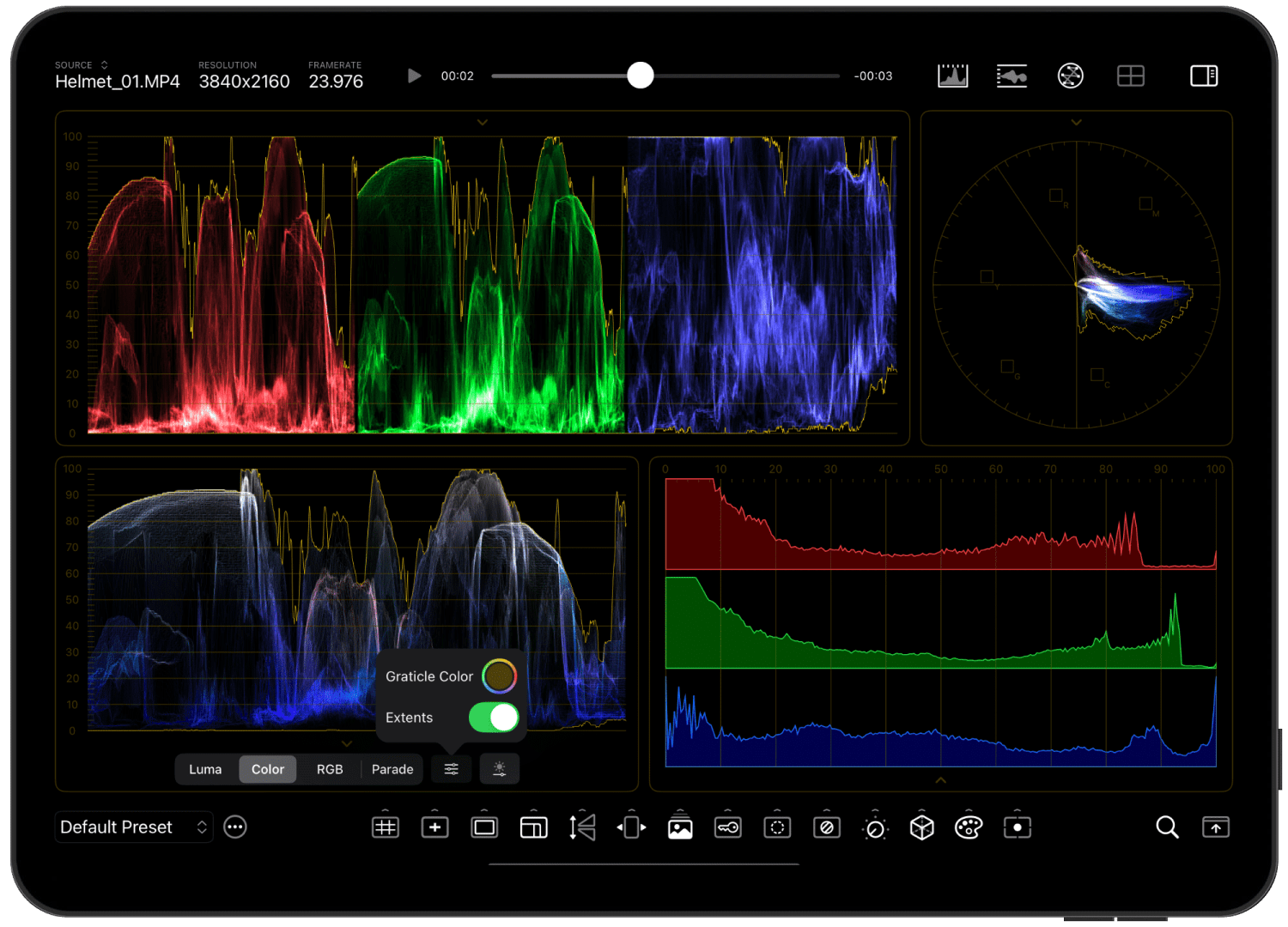This screenshot has width=1288, height=927.
Task: Toggle the vertical flip control
Action: pos(582,827)
